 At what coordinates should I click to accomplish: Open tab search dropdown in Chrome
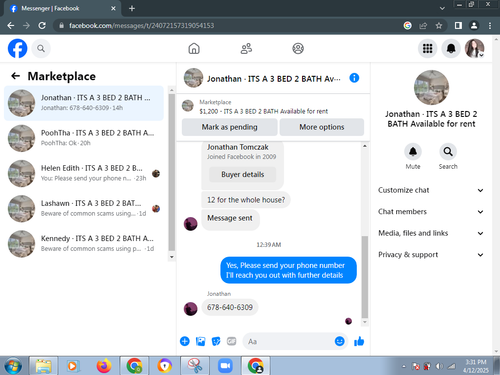tap(442, 8)
